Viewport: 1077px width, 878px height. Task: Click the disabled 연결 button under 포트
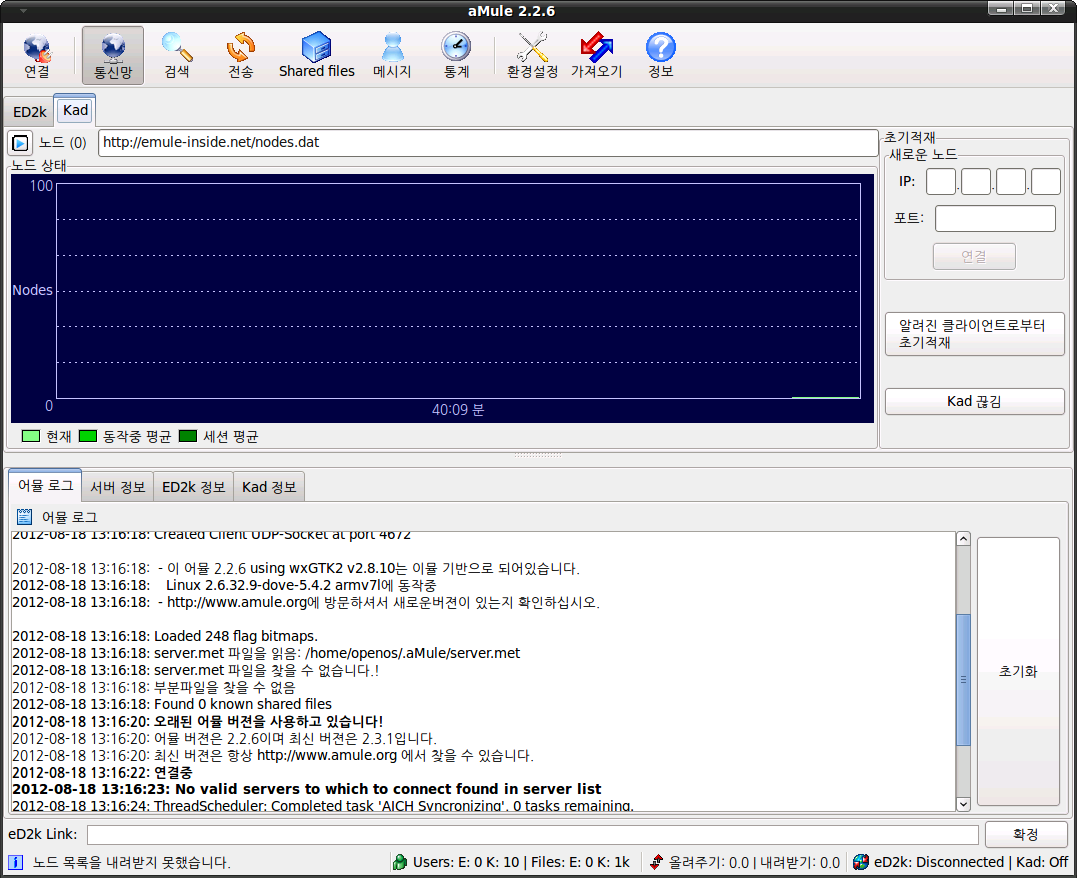point(973,256)
